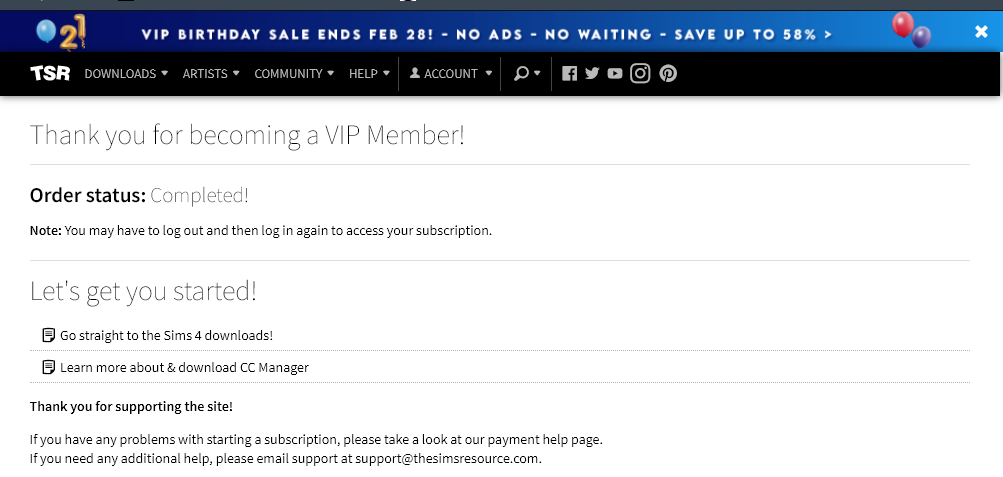Click the VIP Birthday Sale banner text
The width and height of the screenshot is (1003, 477).
tap(487, 34)
